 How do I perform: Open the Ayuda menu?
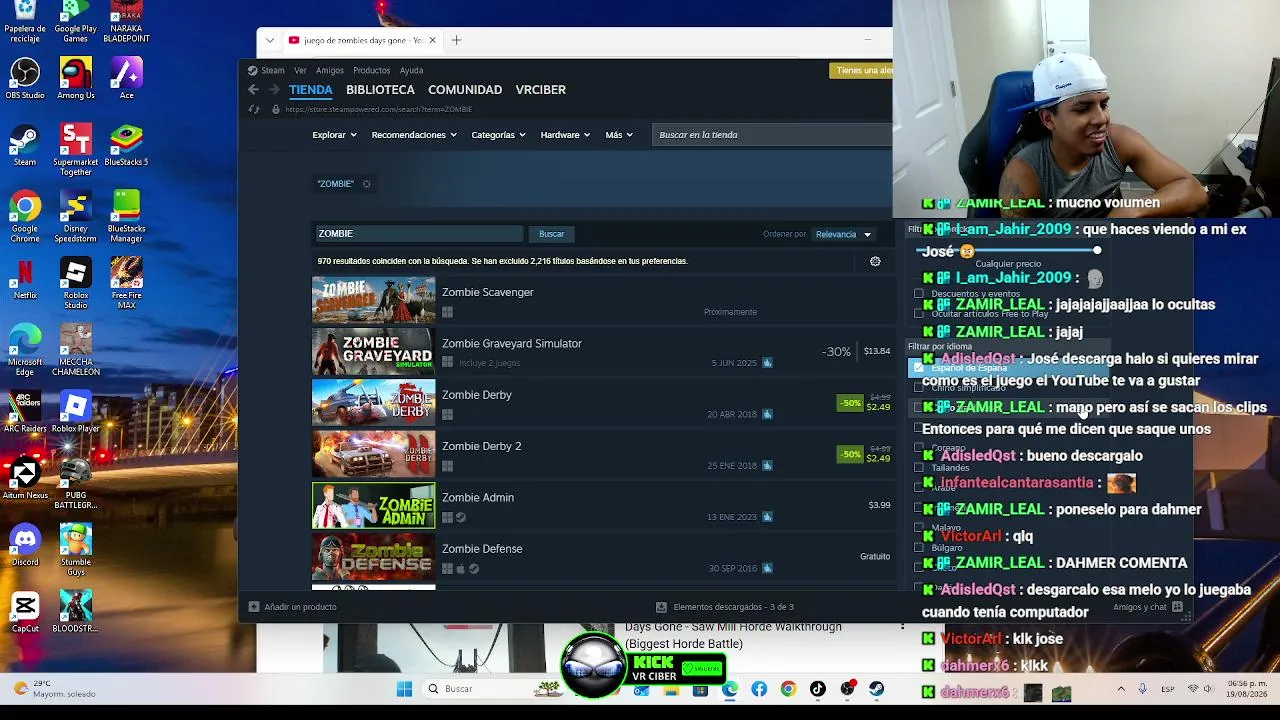(411, 70)
